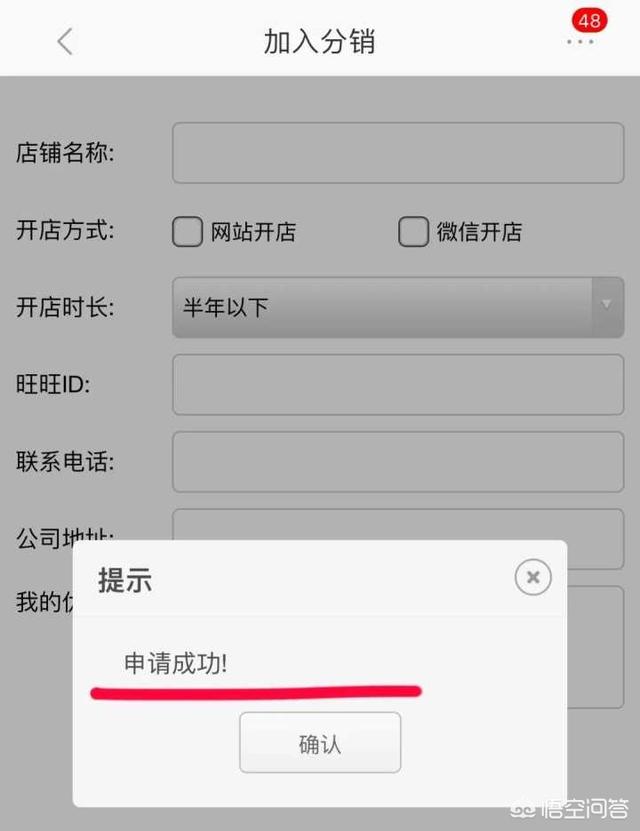640x831 pixels.
Task: Check the 微信开店 checkbox
Action: click(413, 232)
